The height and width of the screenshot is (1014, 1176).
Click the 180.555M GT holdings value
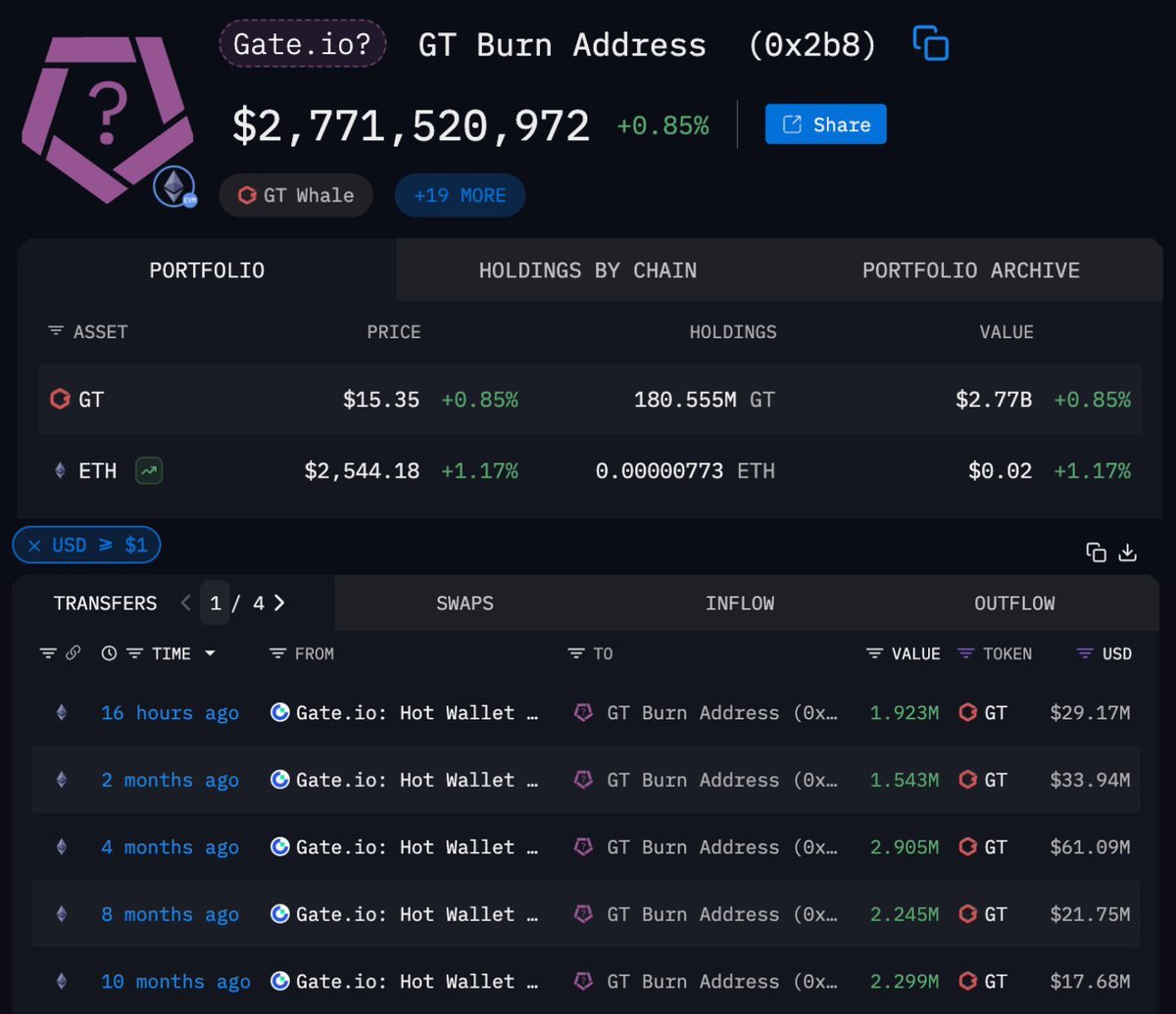click(x=704, y=400)
